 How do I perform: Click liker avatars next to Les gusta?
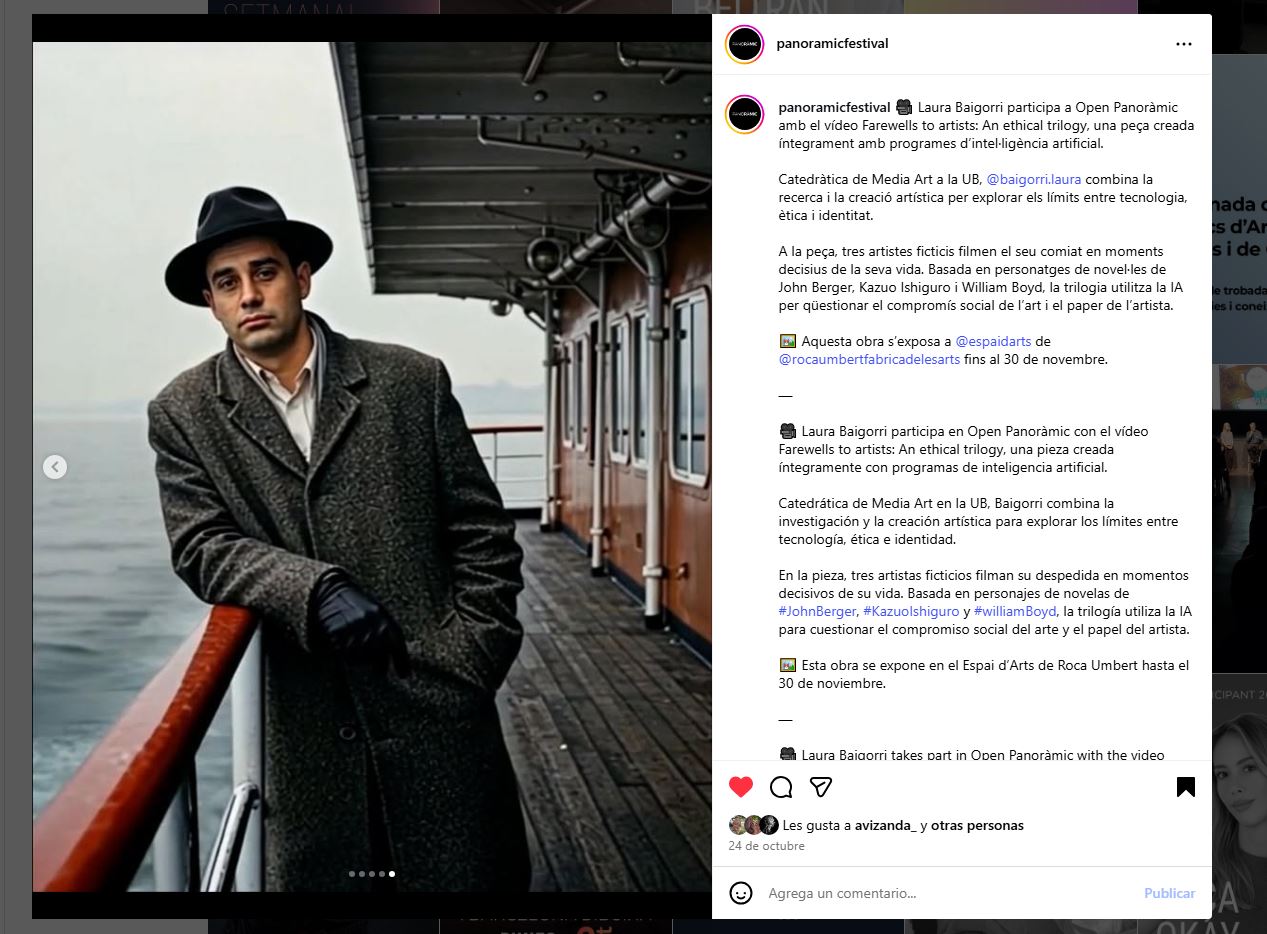754,825
